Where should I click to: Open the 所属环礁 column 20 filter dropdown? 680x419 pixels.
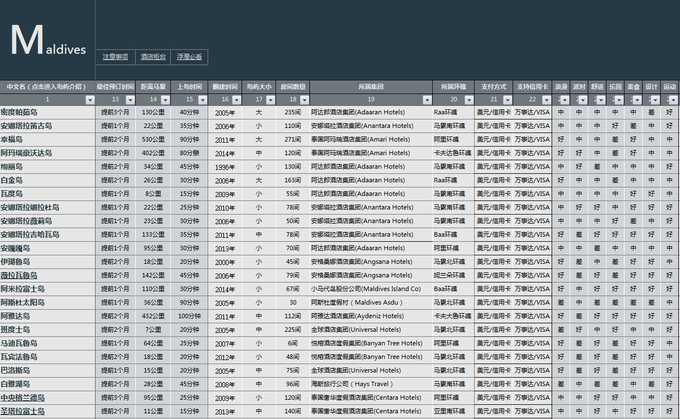point(469,100)
